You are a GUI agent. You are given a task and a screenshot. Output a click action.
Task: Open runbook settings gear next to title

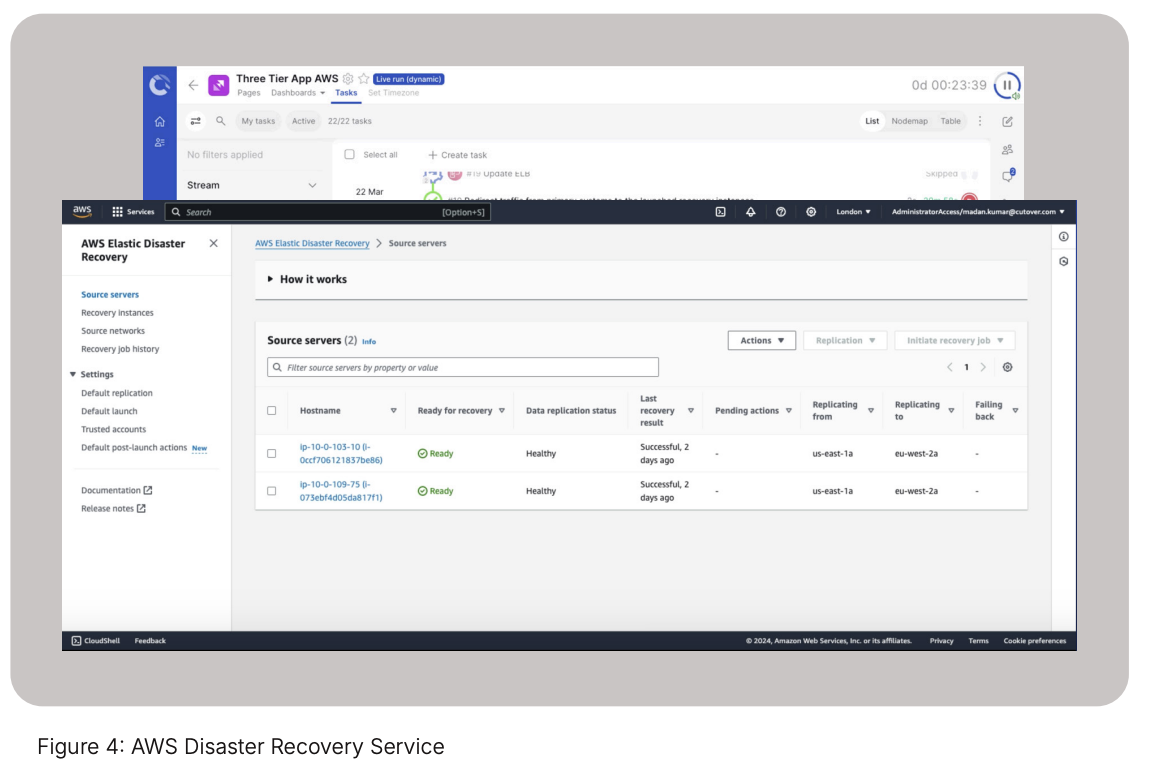pyautogui.click(x=348, y=78)
